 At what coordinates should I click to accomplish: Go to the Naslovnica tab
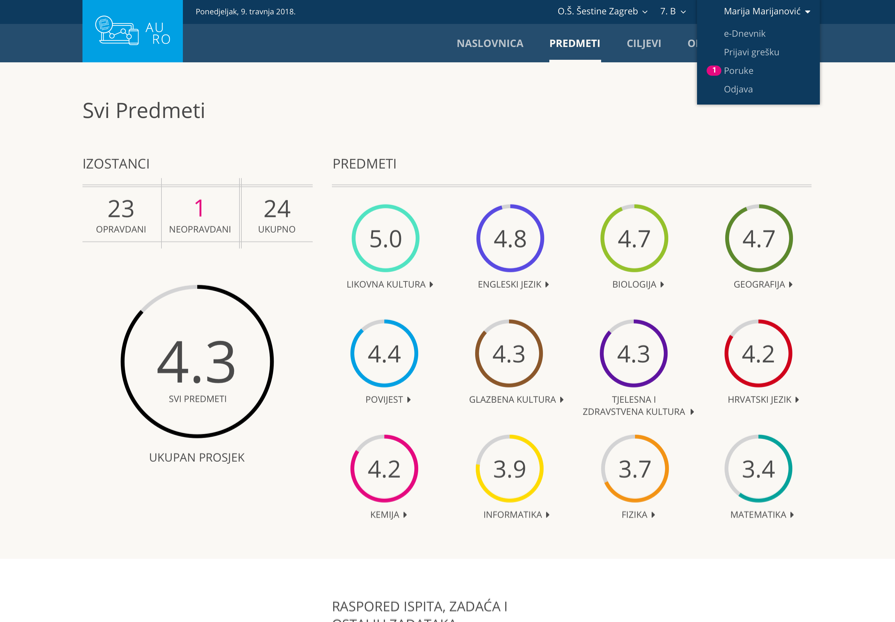[489, 43]
